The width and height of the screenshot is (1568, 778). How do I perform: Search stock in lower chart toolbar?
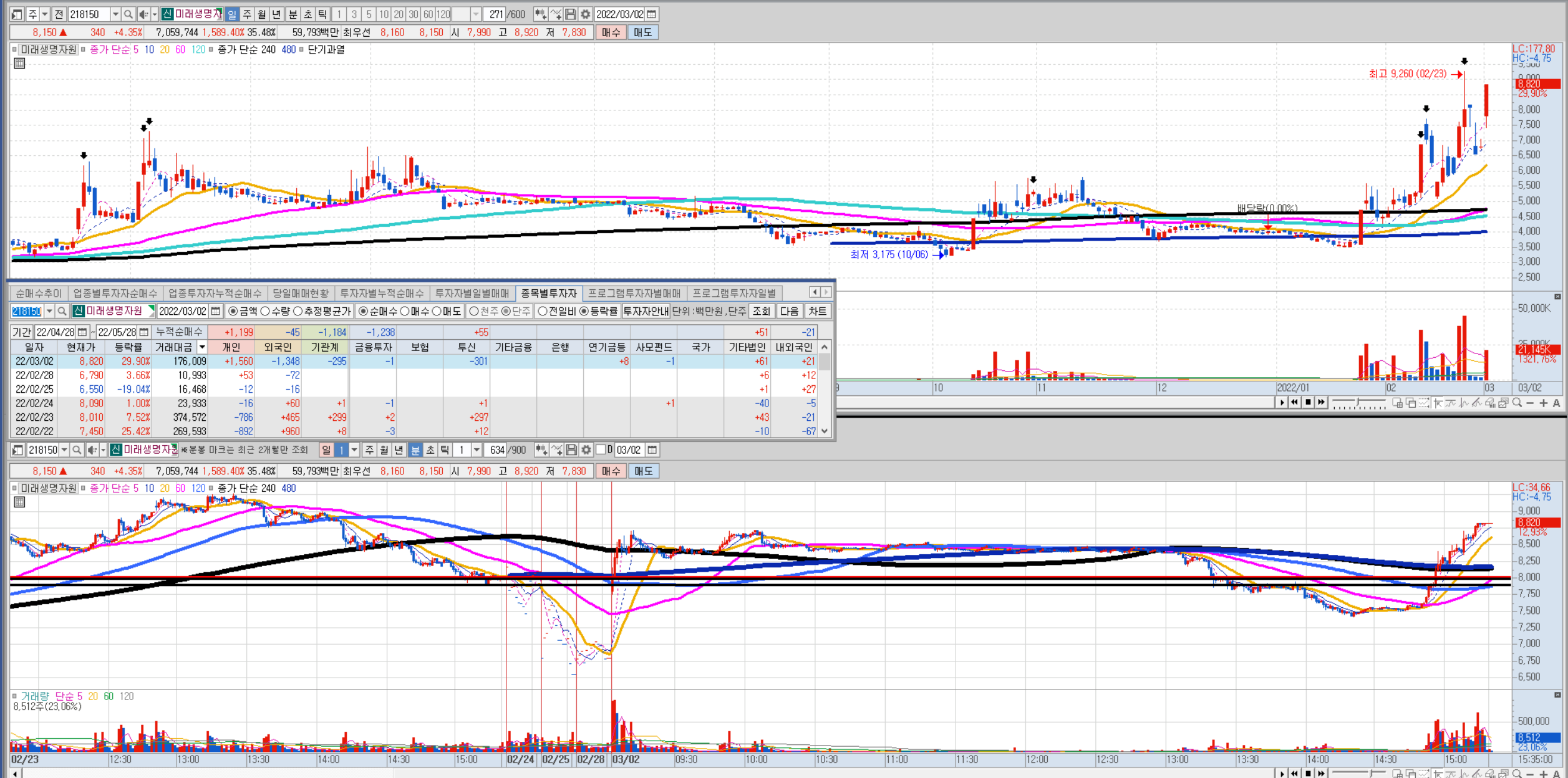77,449
